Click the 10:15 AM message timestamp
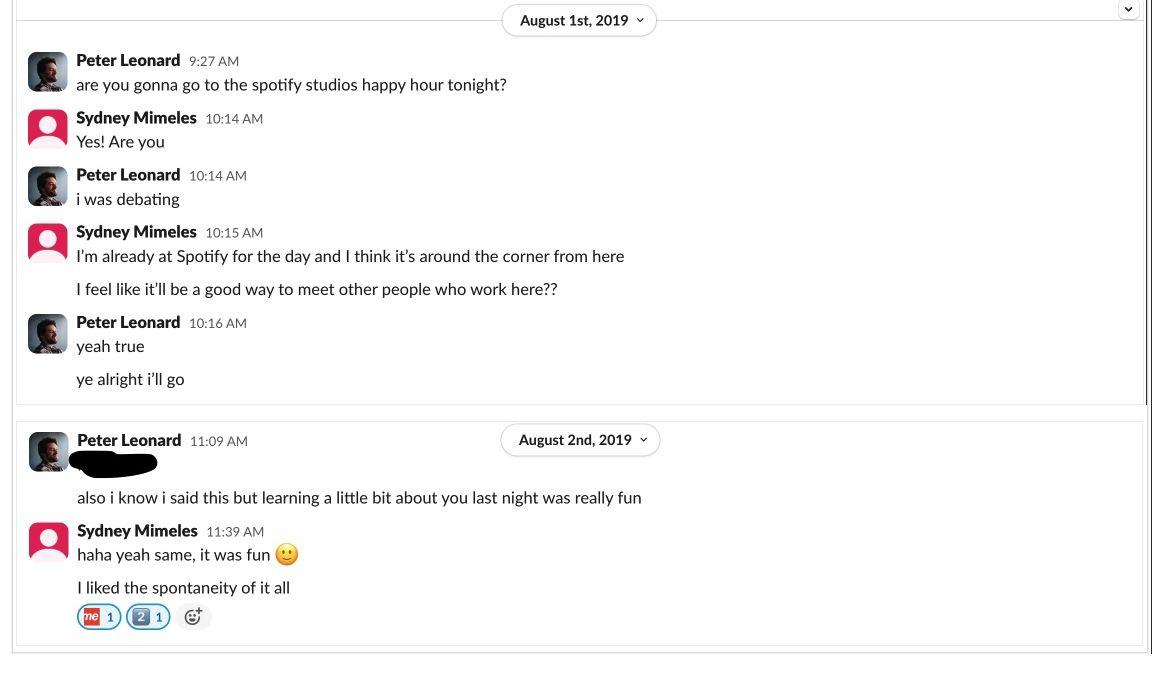Image resolution: width=1156 pixels, height=674 pixels. (x=234, y=233)
